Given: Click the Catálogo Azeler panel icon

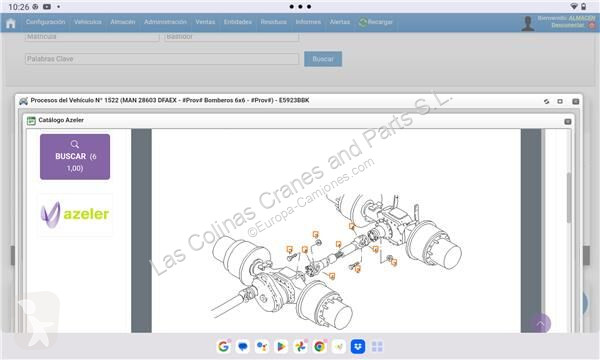Looking at the screenshot, I should pos(31,121).
